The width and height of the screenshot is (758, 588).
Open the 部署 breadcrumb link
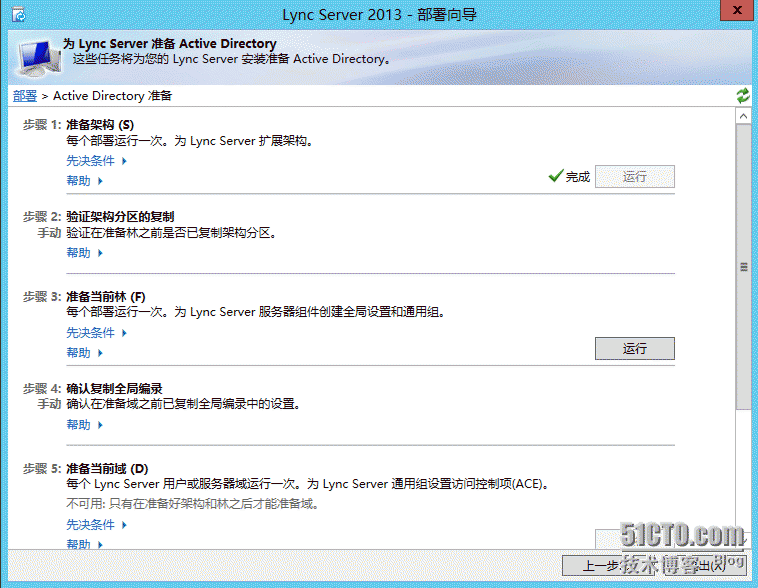coord(25,96)
